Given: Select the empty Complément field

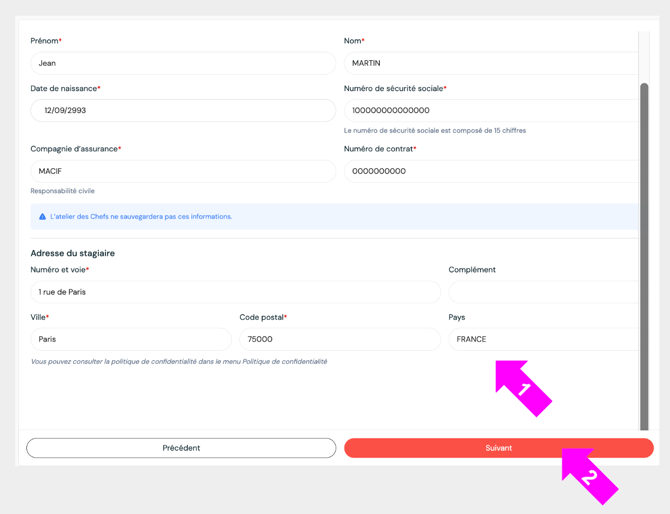Looking at the screenshot, I should (542, 292).
